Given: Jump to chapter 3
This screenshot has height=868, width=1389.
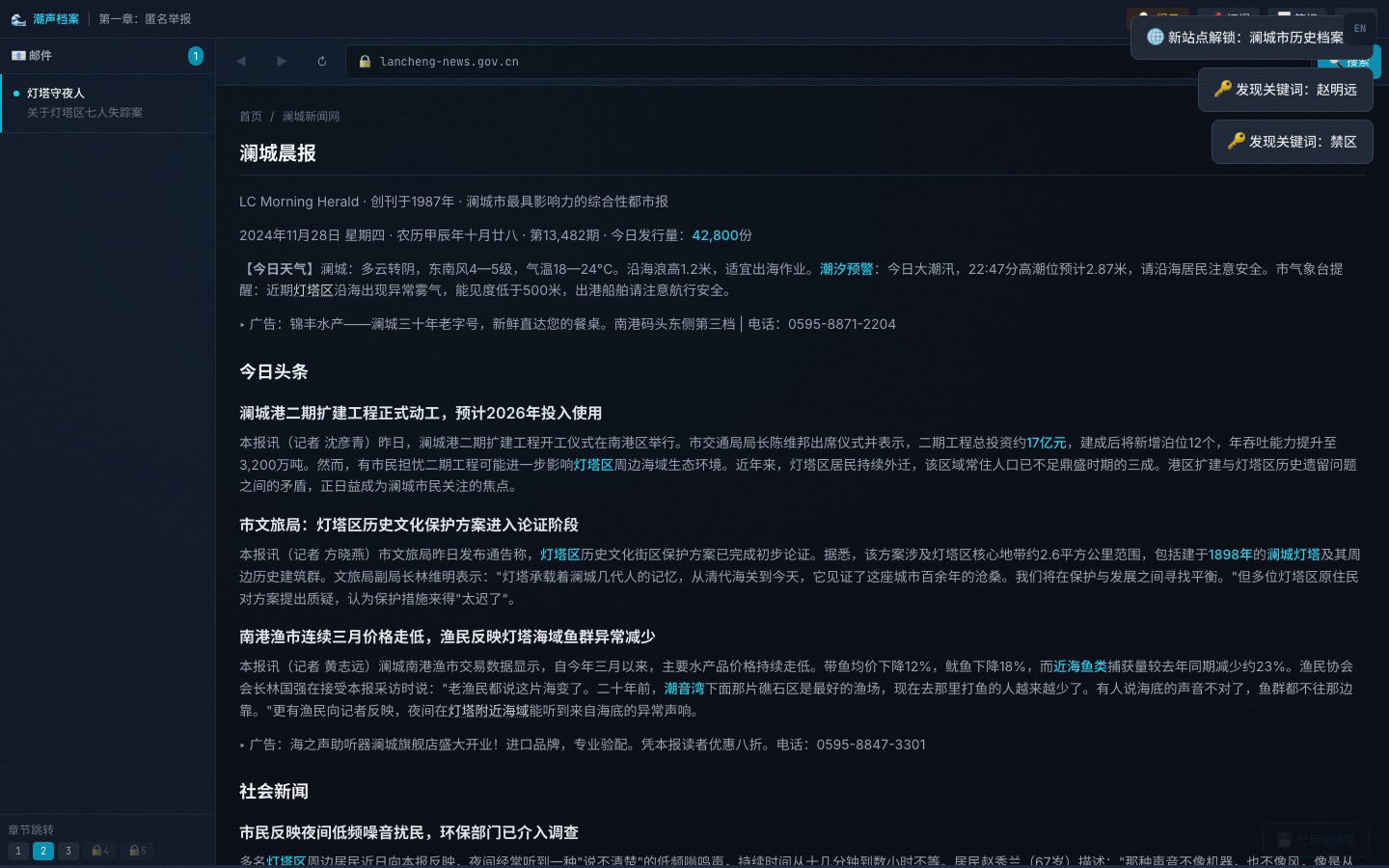Looking at the screenshot, I should coord(68,851).
